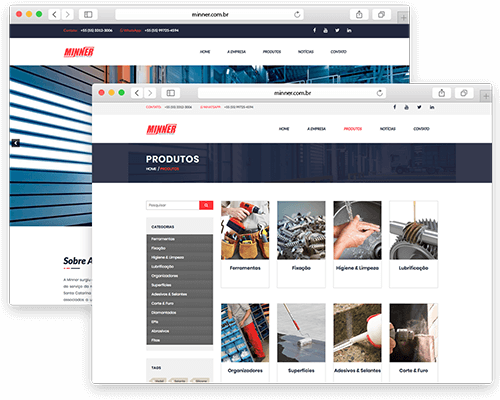This screenshot has width=500, height=400.
Task: Open Twitter icon in front window header
Action: pyautogui.click(x=419, y=107)
